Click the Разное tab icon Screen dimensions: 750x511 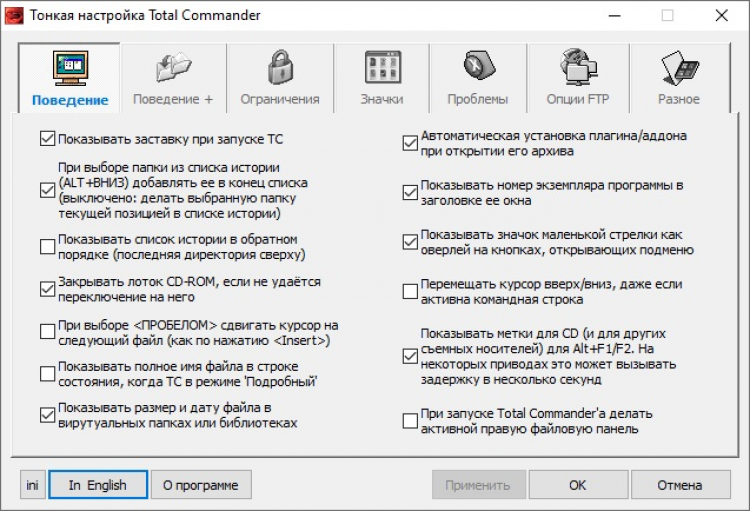pyautogui.click(x=679, y=68)
